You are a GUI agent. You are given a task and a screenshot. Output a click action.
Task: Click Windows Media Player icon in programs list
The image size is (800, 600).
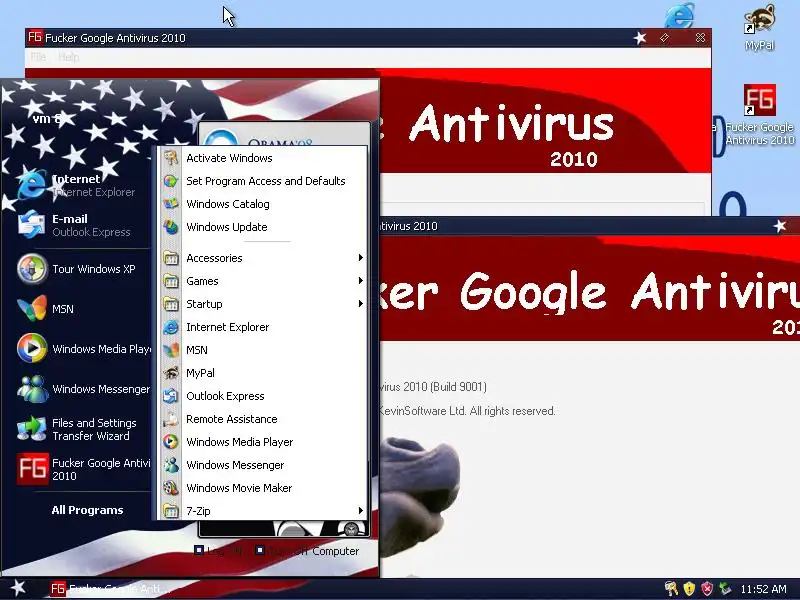(171, 442)
